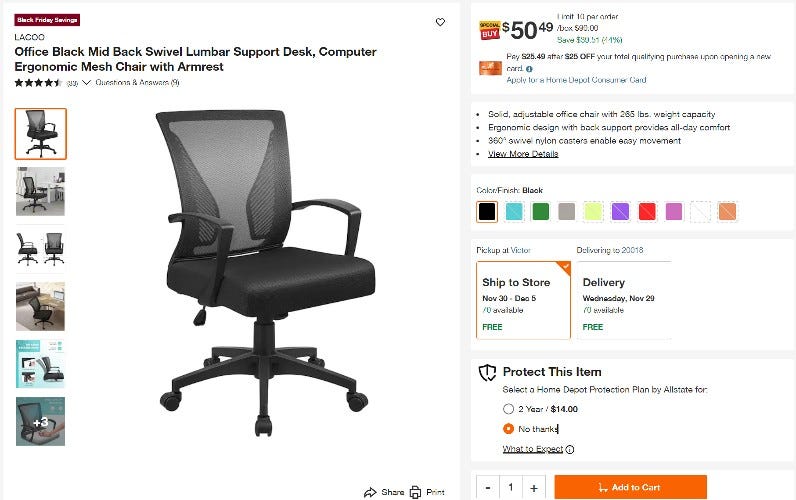Select the No thanks protection option
Viewport: 796px width, 500px height.
point(508,428)
